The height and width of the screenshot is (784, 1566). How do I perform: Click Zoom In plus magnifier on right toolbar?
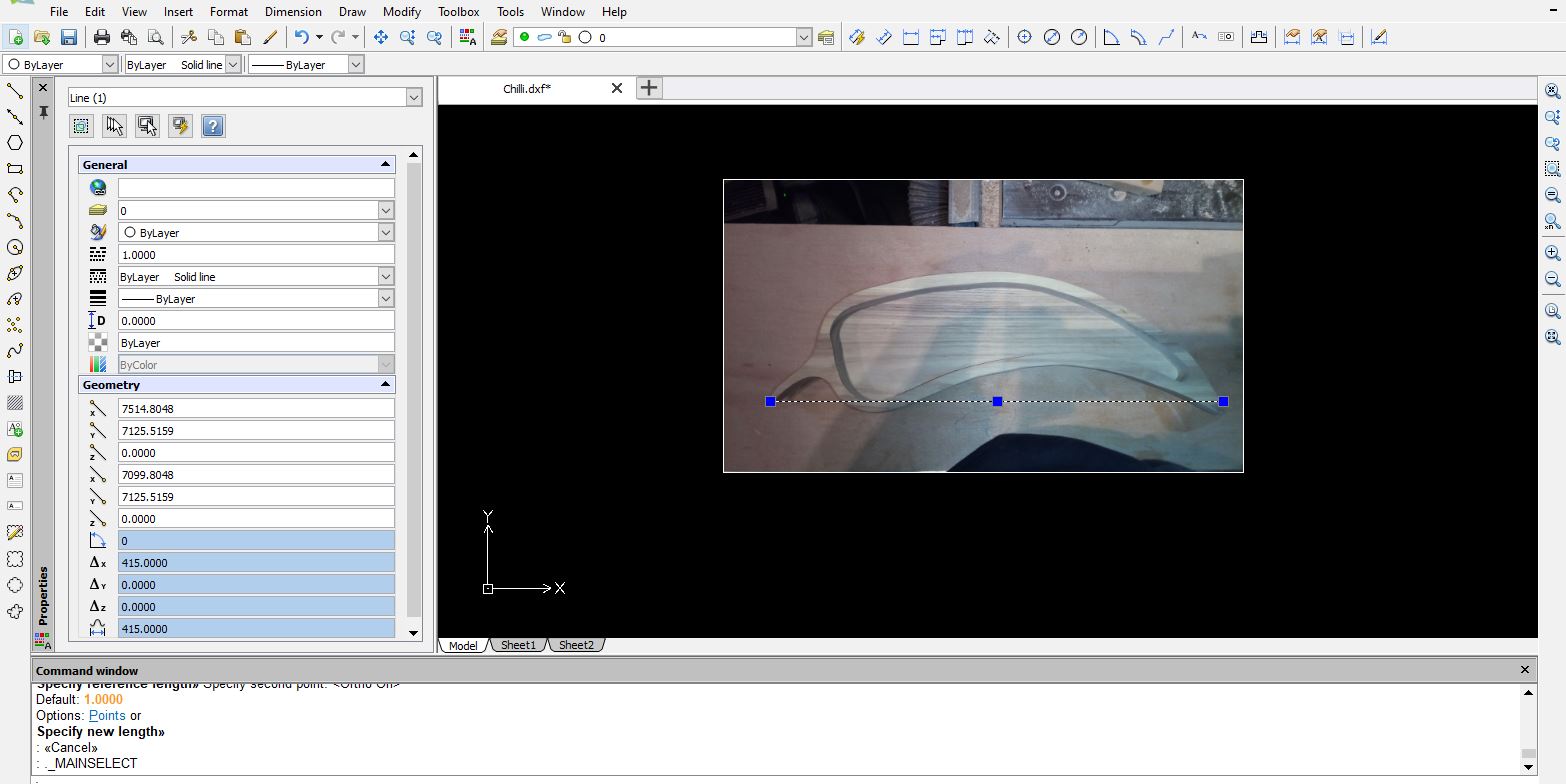[1552, 253]
